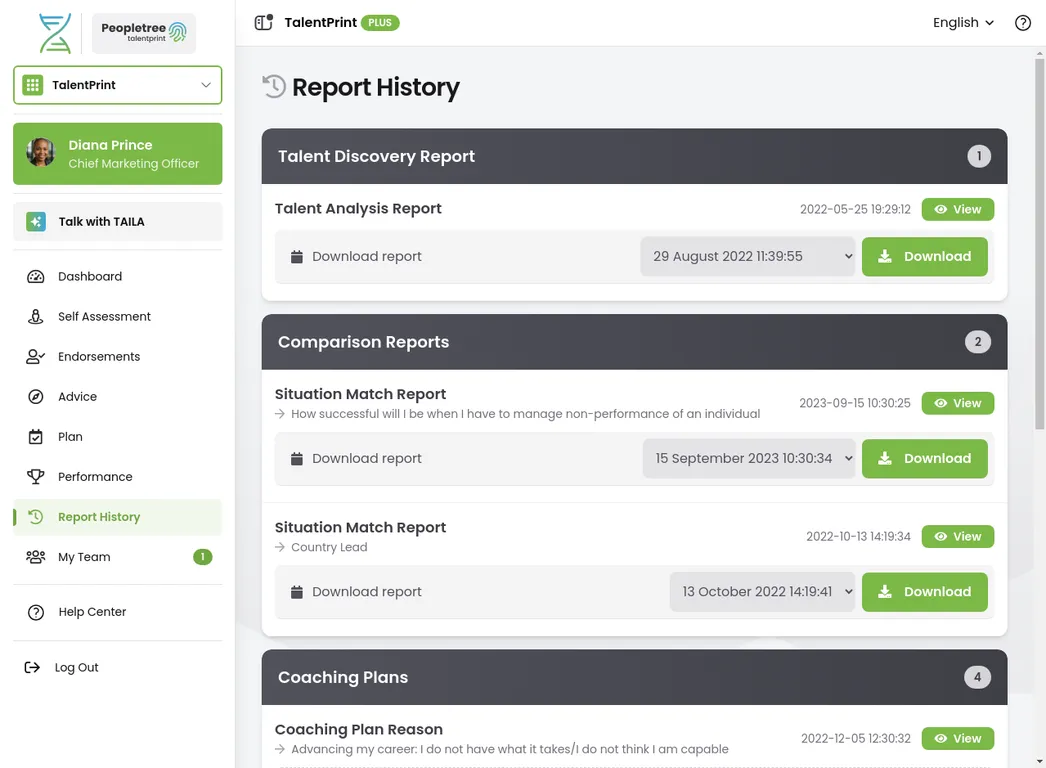Click the Performance trophy icon

[x=35, y=476]
